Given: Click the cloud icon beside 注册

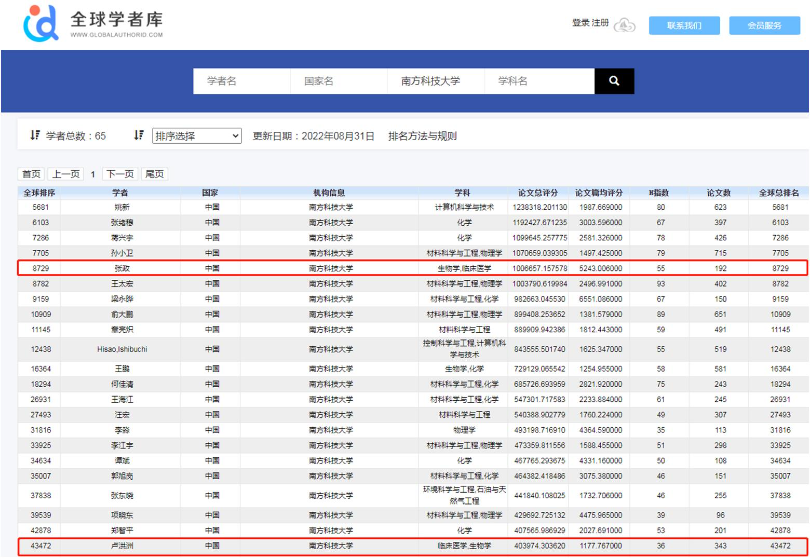Looking at the screenshot, I should click(x=625, y=25).
